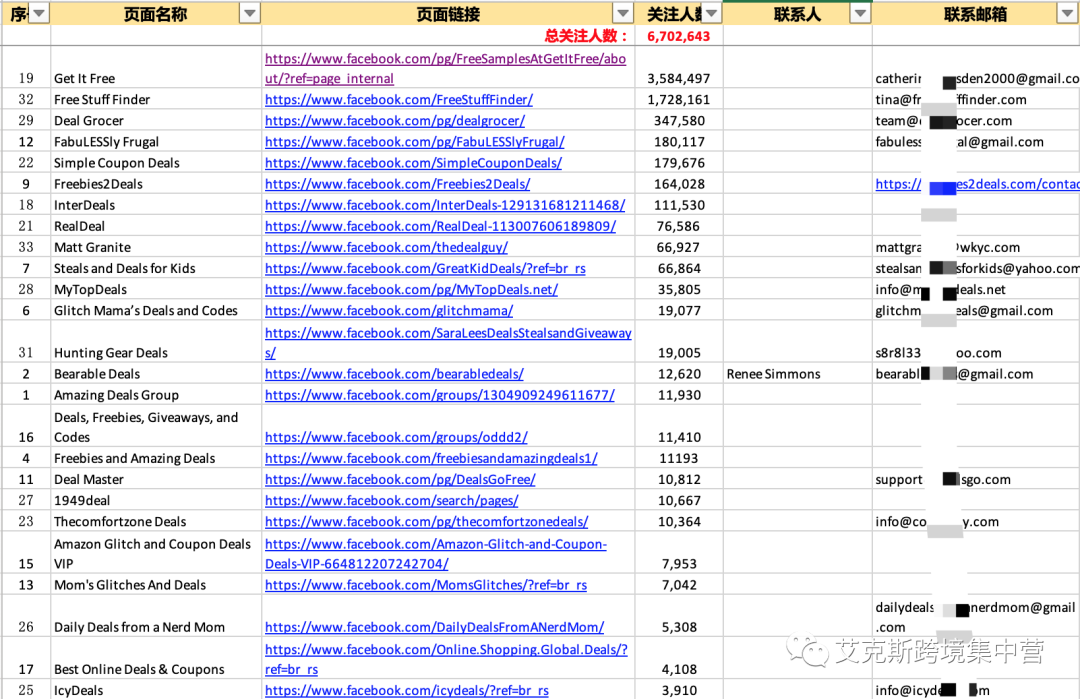Select the 'Get It Free' name cell
Image resolution: width=1080 pixels, height=699 pixels.
click(x=156, y=68)
